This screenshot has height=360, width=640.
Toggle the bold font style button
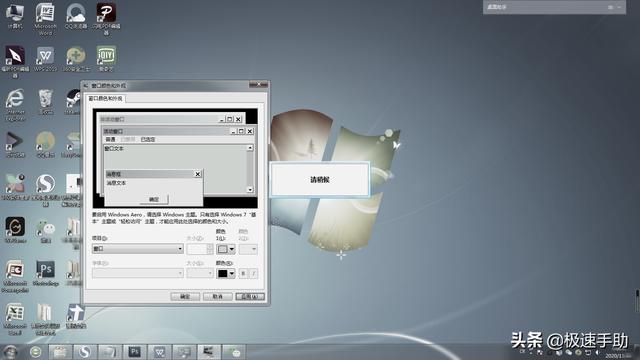pos(243,273)
